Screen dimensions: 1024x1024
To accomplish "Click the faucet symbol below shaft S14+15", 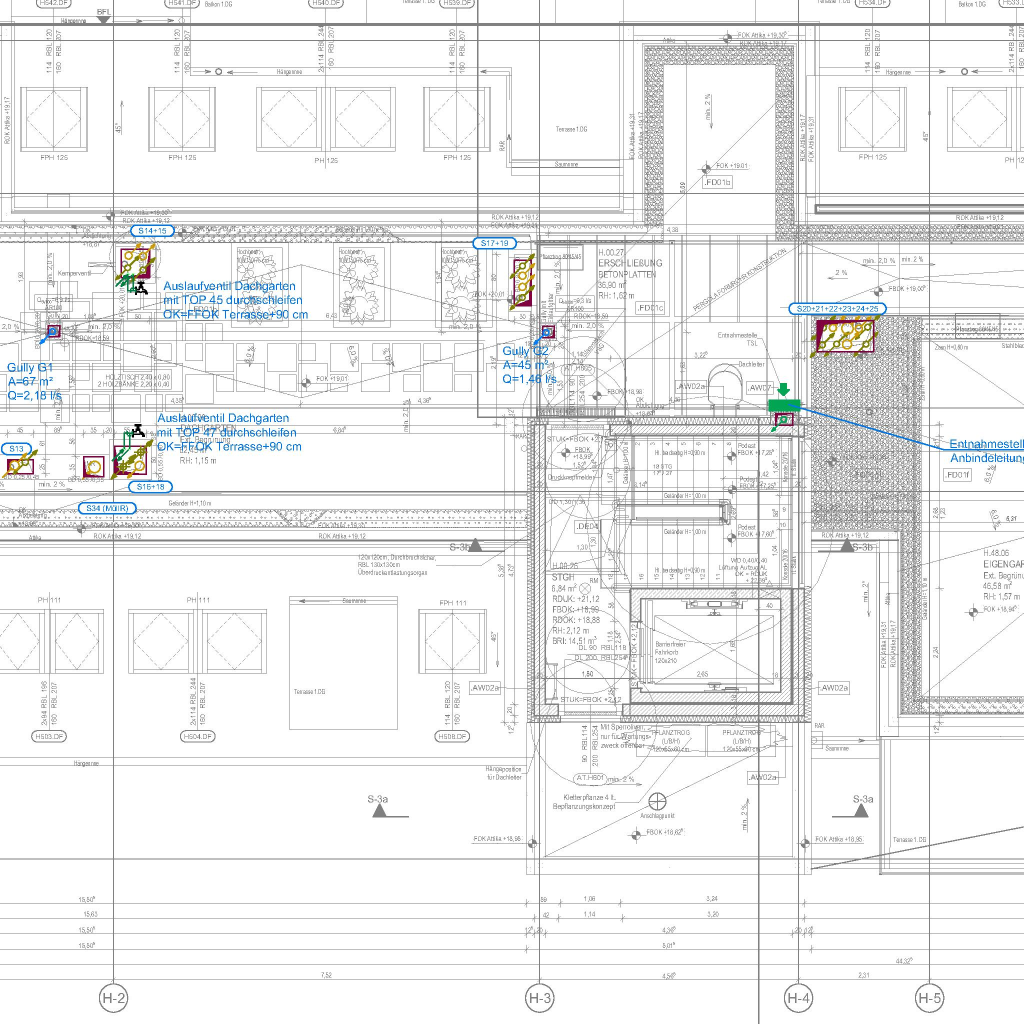I will (140, 288).
